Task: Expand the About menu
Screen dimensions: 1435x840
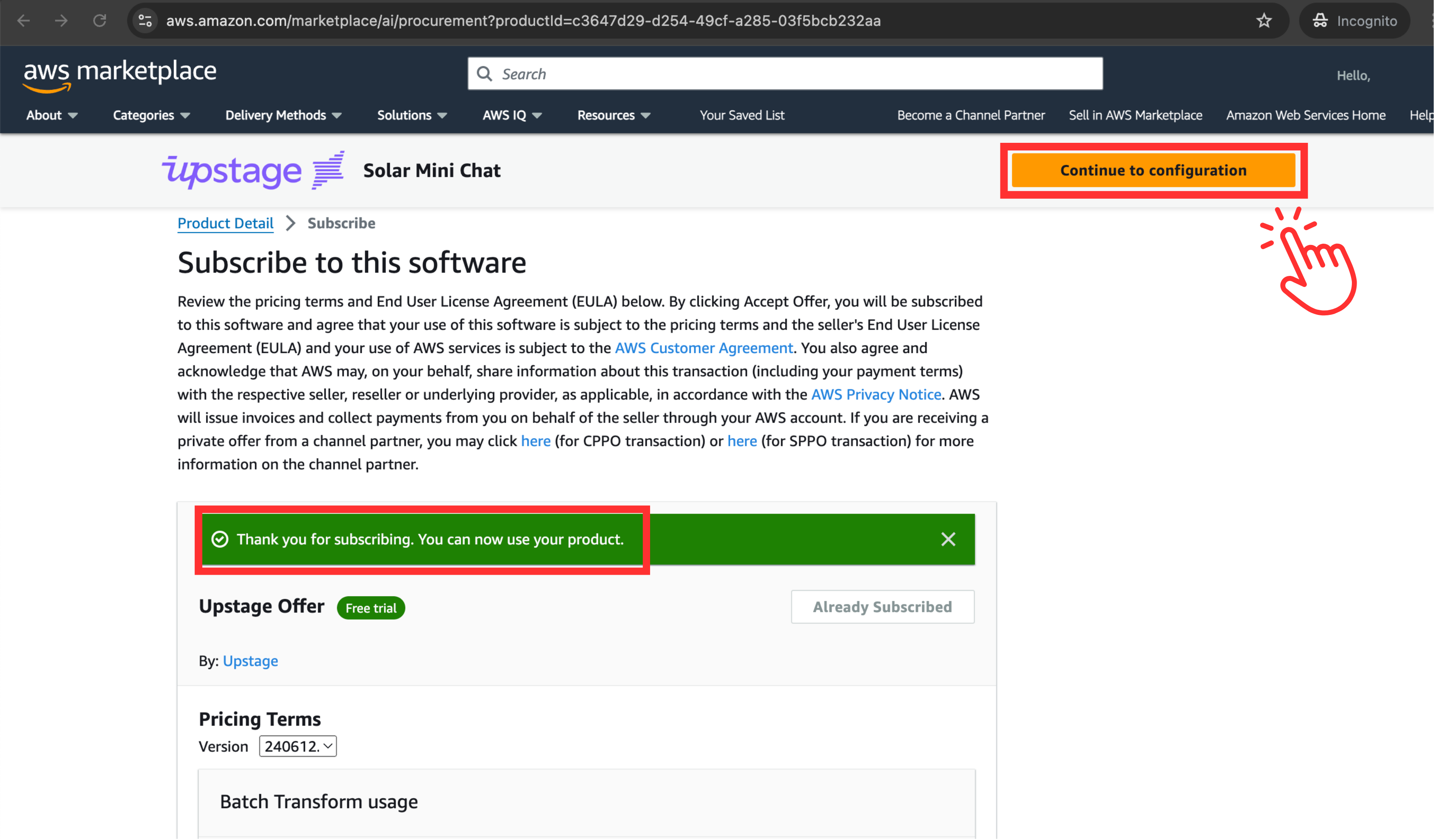Action: tap(52, 116)
